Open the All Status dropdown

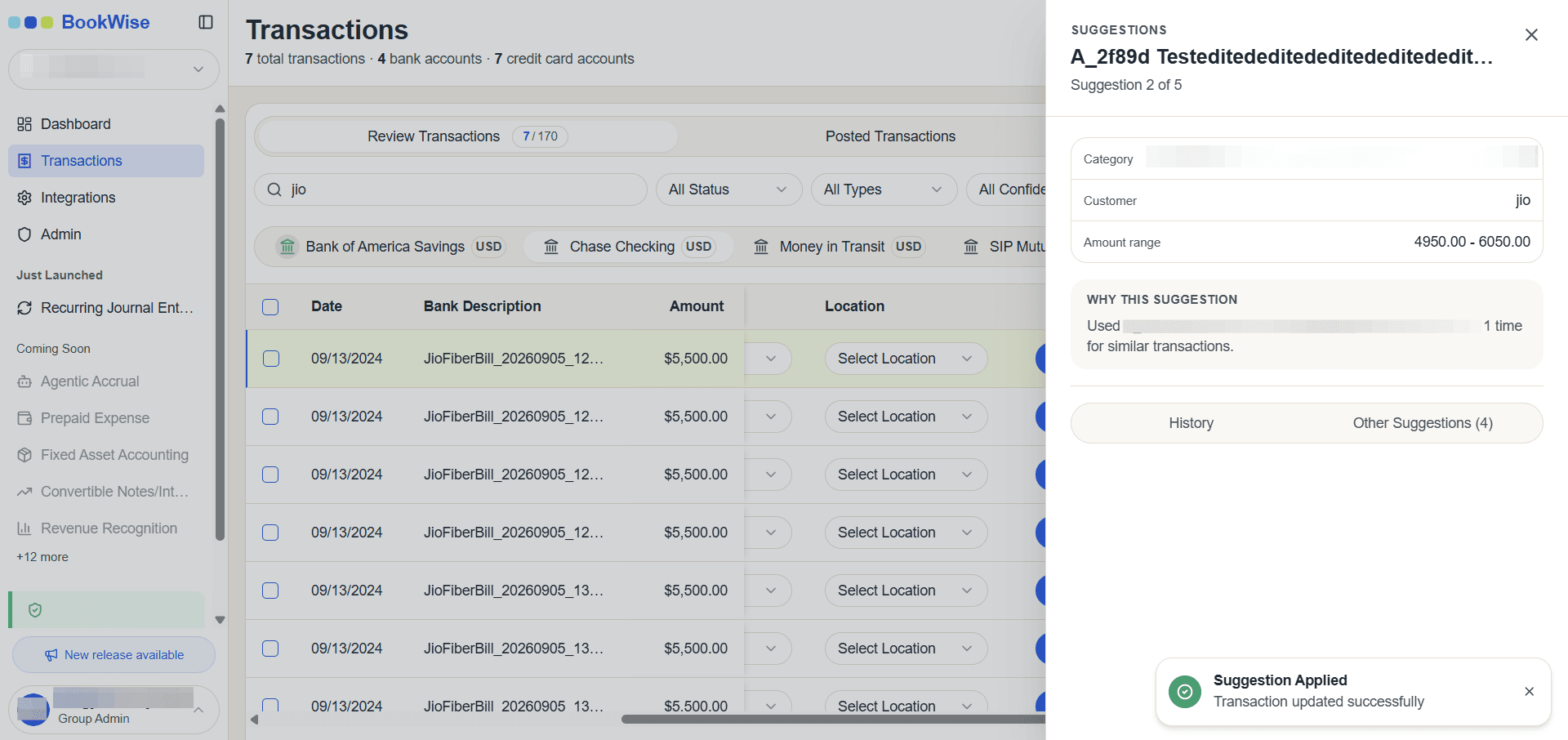tap(728, 189)
